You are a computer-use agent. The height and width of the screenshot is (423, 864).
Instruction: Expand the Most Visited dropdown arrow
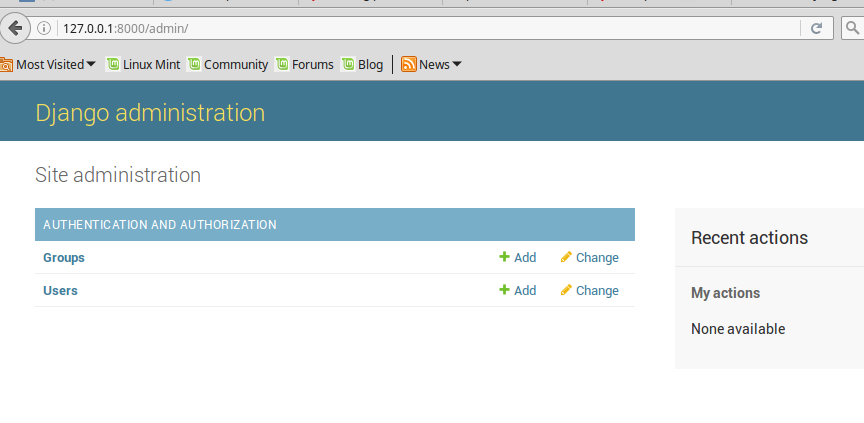tap(91, 64)
